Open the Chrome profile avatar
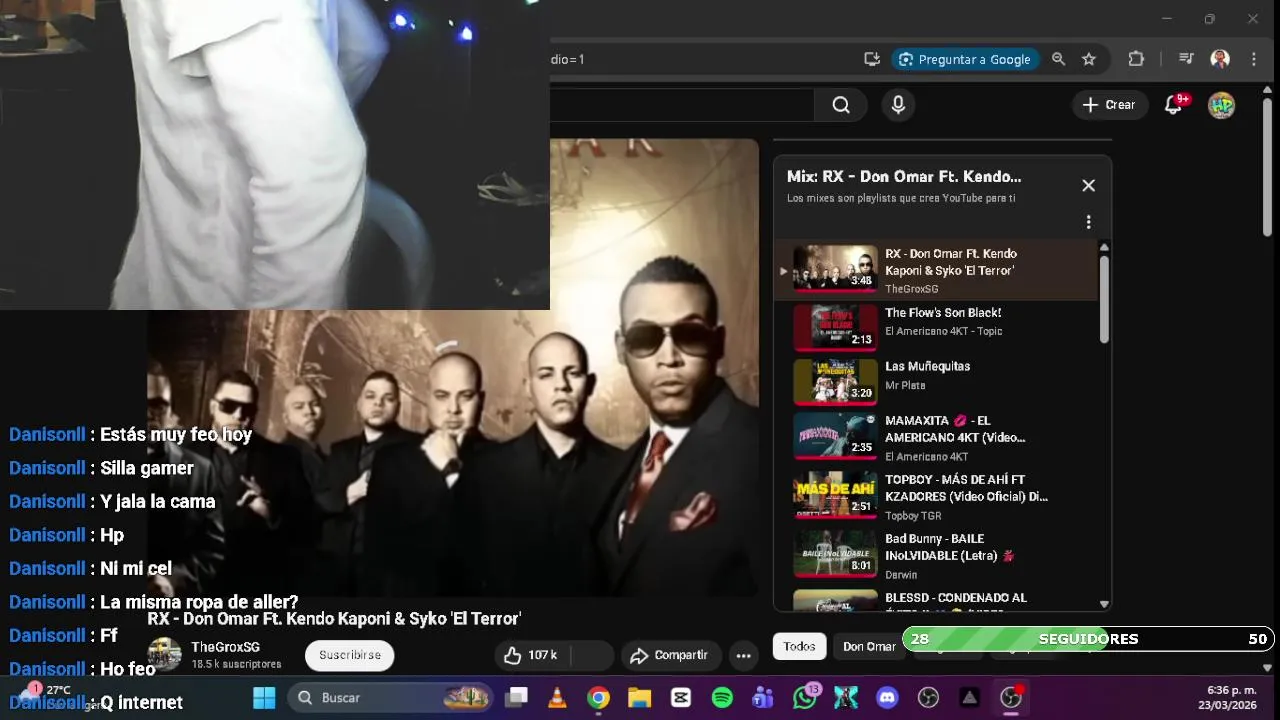 [x=1220, y=59]
